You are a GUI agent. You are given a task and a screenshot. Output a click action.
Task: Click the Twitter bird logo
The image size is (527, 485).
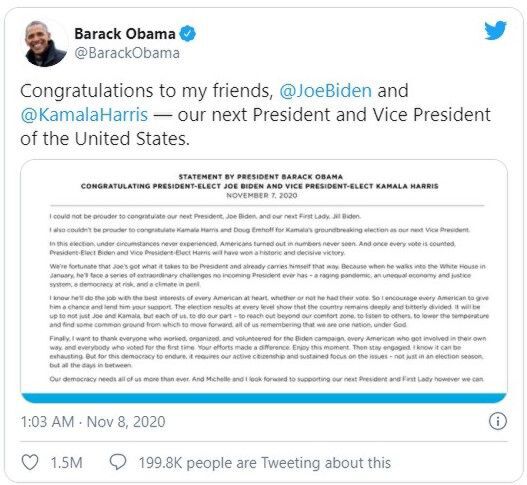pyautogui.click(x=495, y=30)
